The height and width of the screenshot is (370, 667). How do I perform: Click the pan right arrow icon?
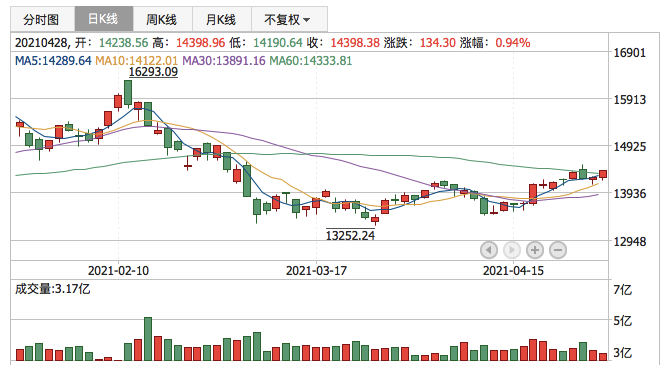point(512,250)
